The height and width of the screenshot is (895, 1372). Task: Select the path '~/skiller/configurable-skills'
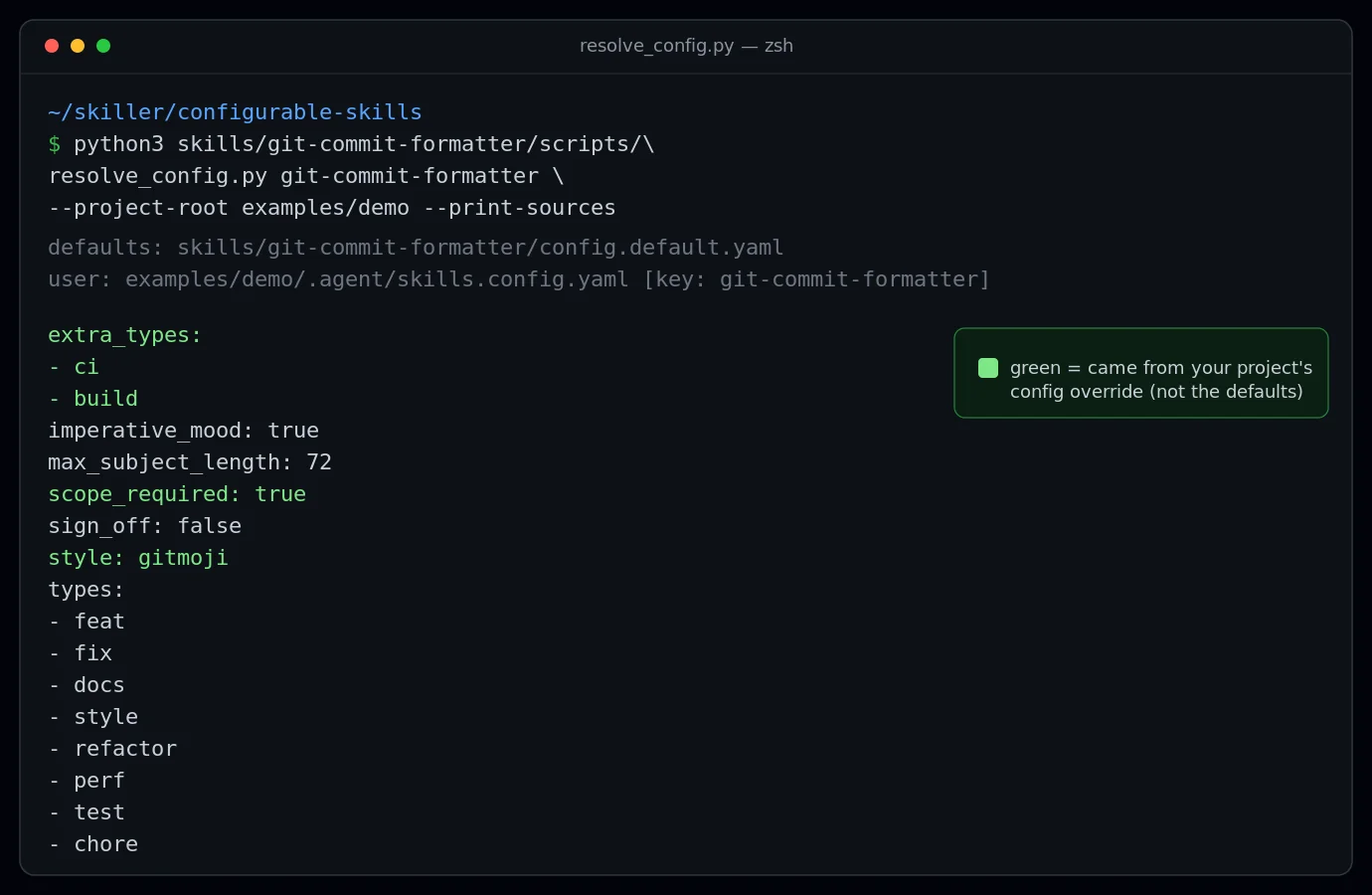(x=235, y=112)
